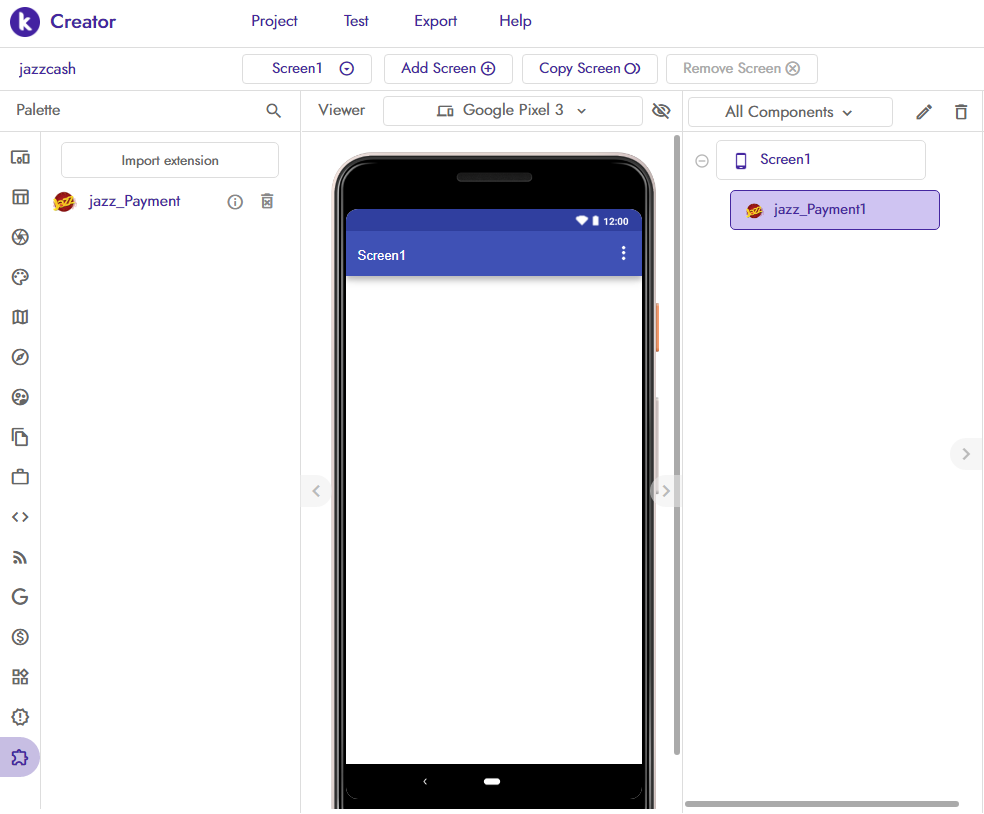Open Utilities palette category briefcase icon

tap(20, 477)
